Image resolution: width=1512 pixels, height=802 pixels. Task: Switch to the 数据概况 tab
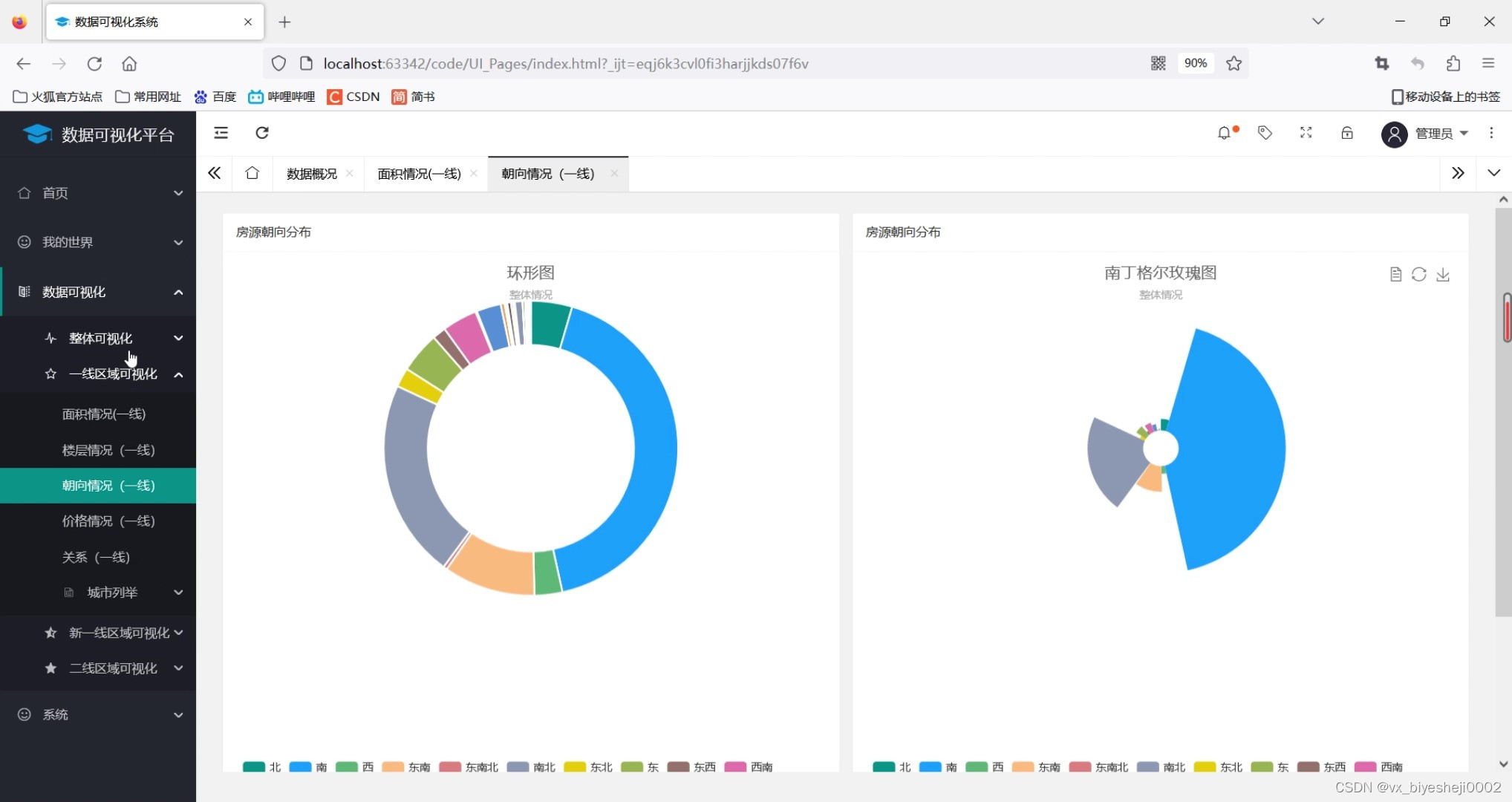(x=311, y=174)
